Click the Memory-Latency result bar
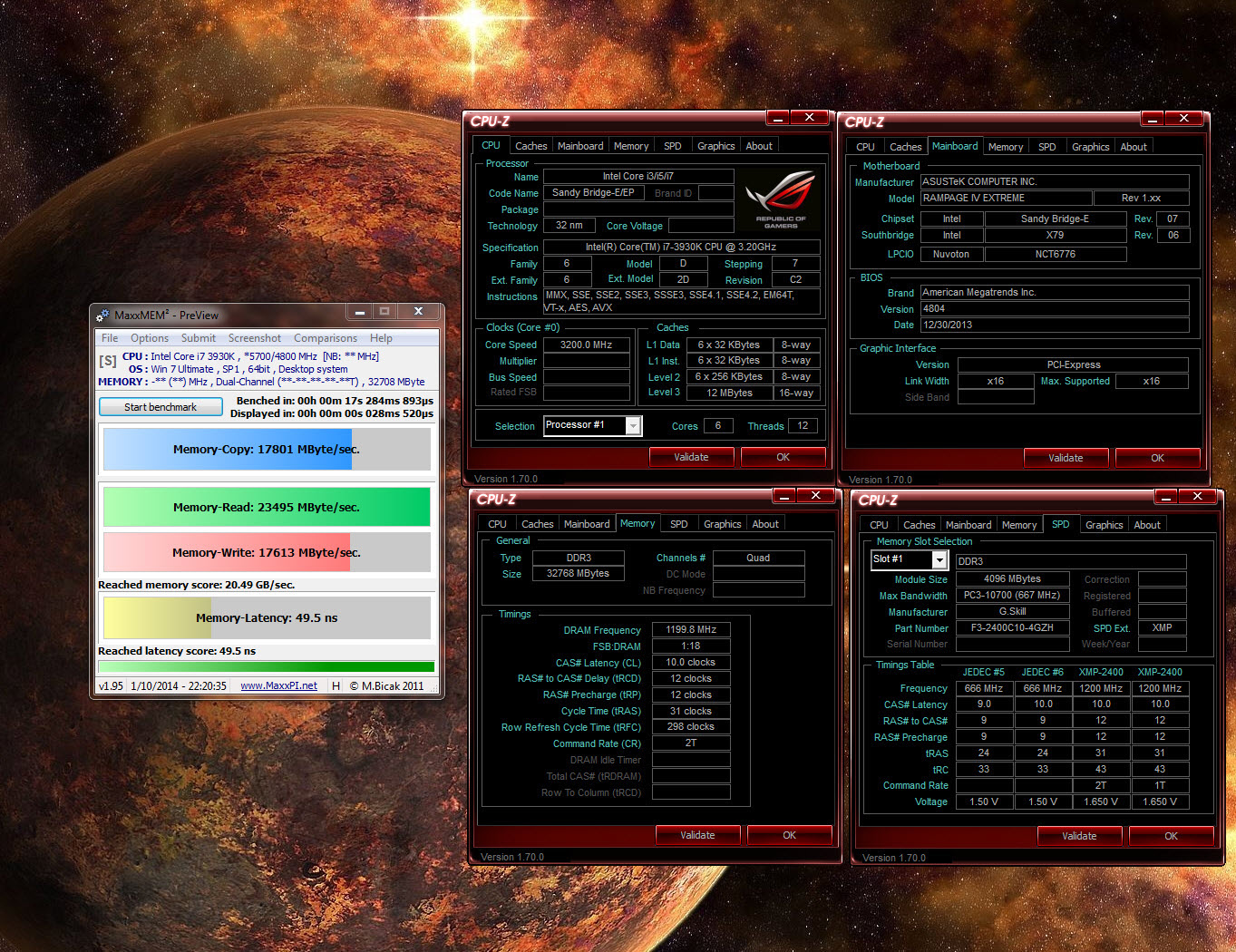Image resolution: width=1236 pixels, height=952 pixels. pos(267,617)
